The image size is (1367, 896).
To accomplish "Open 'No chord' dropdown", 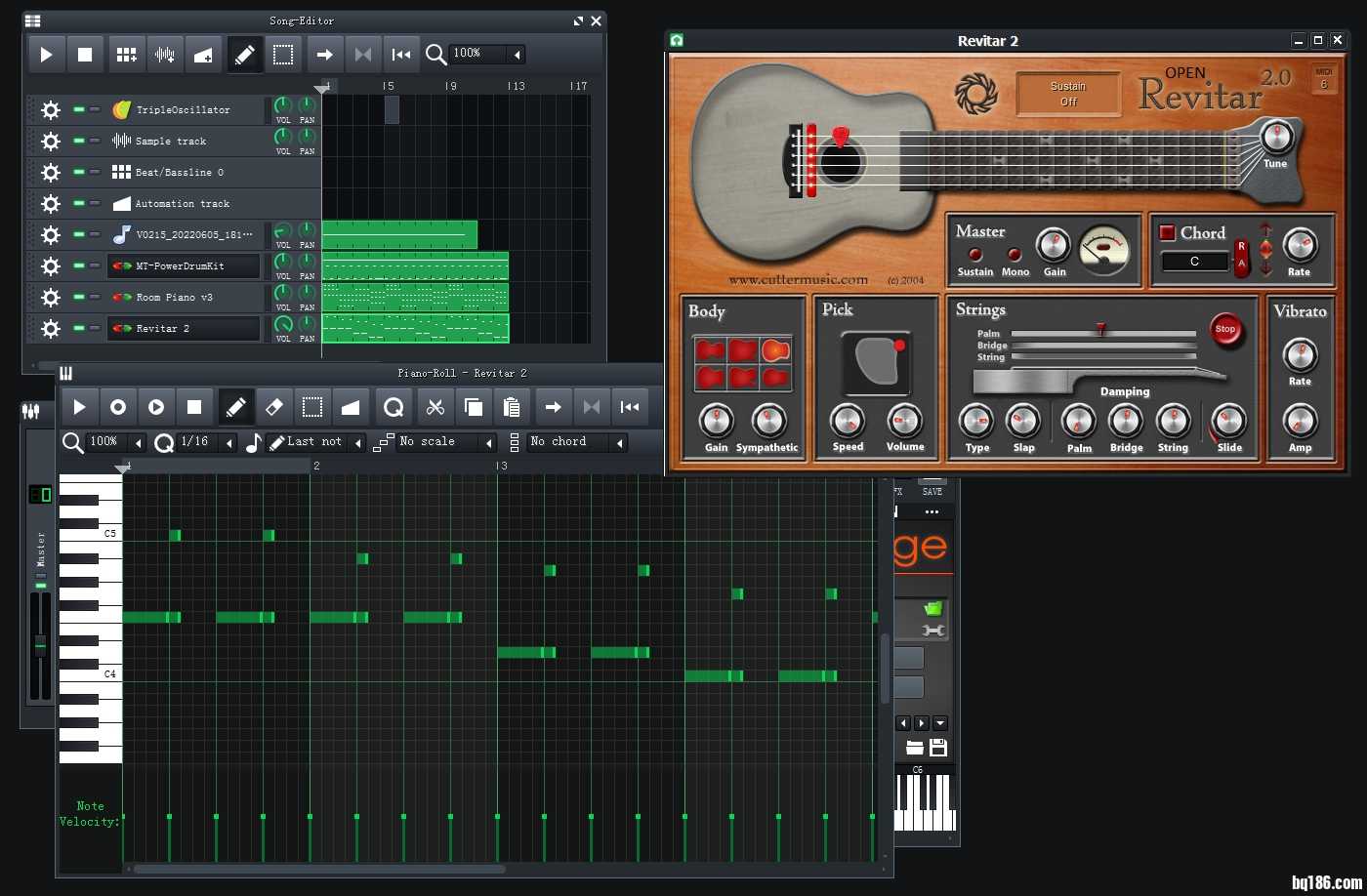I will (x=619, y=443).
